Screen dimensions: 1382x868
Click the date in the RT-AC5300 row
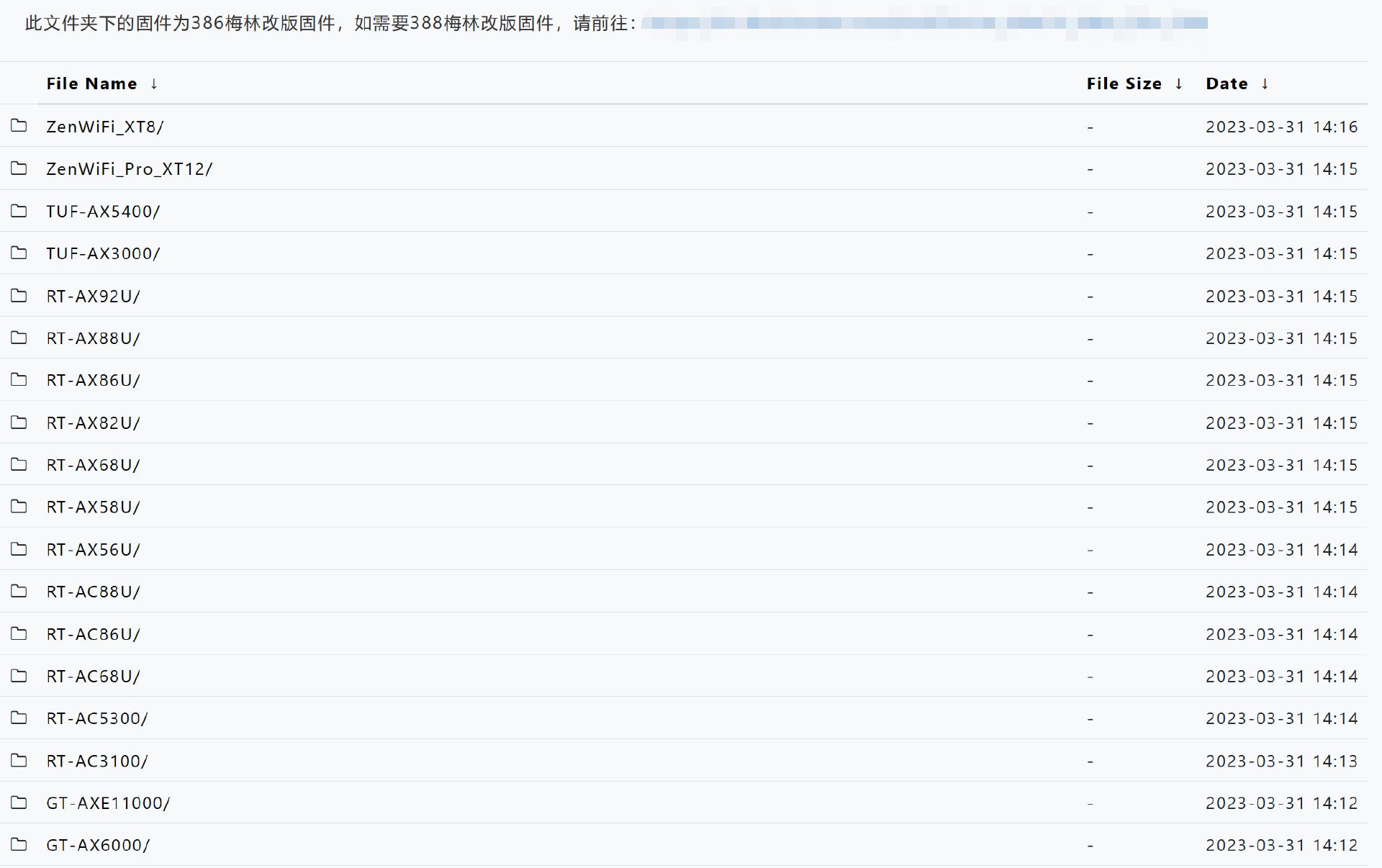(x=1281, y=718)
